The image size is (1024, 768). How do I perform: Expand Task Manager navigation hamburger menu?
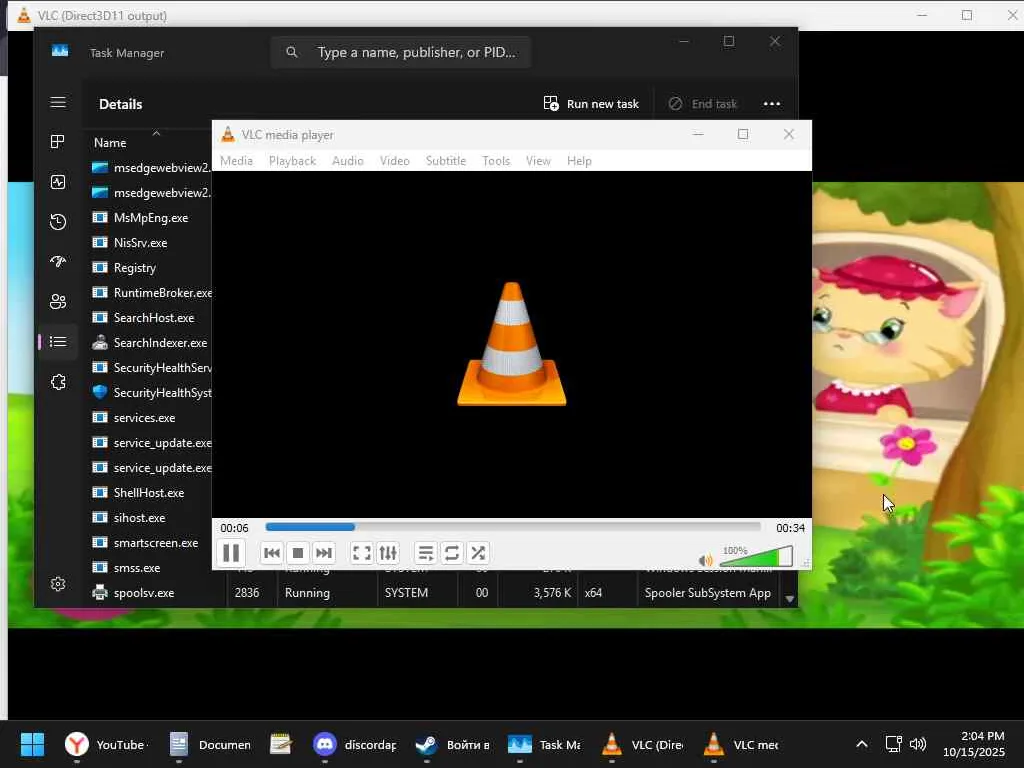coord(58,103)
